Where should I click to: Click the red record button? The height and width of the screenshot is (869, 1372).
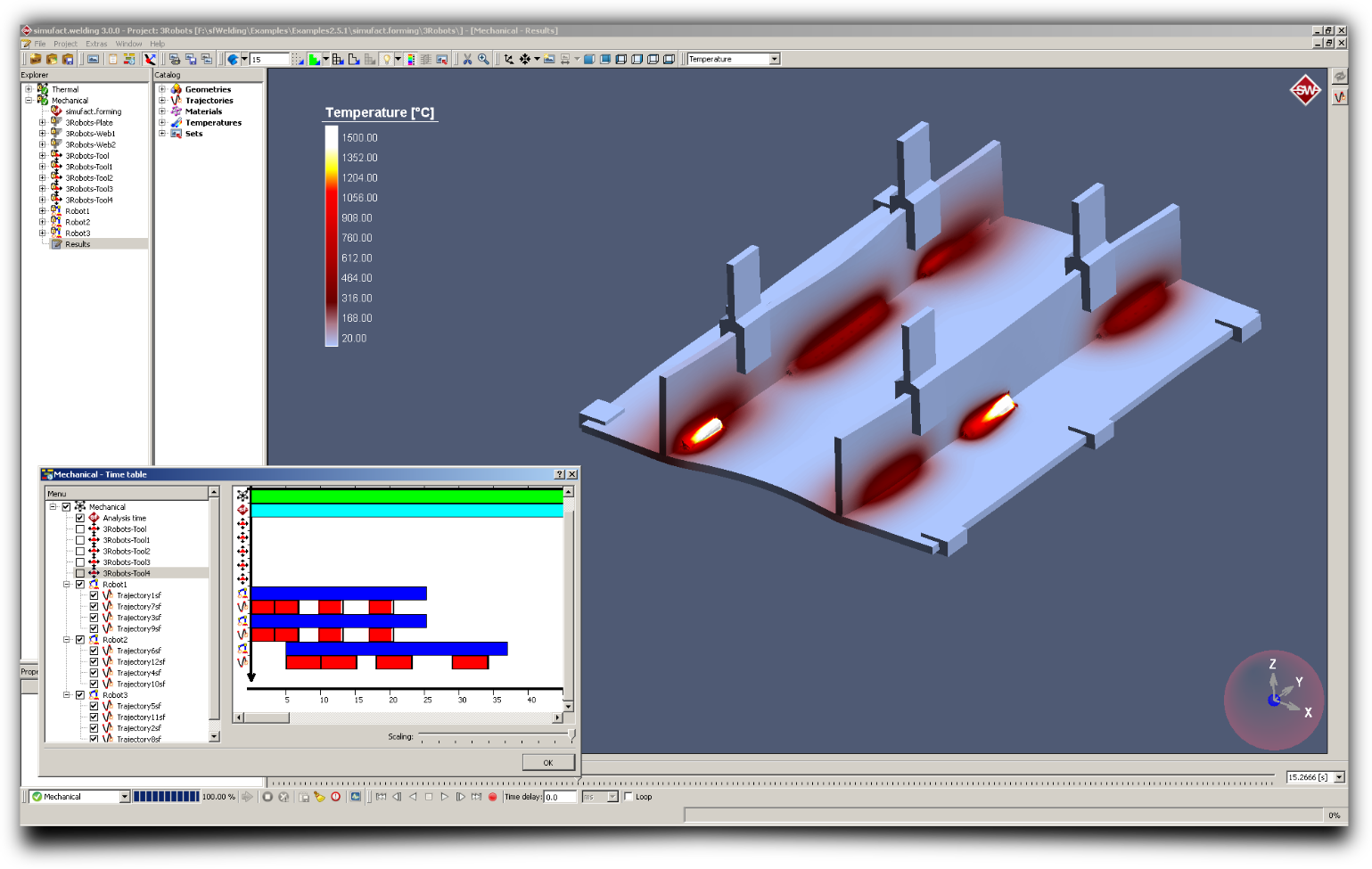tap(492, 797)
